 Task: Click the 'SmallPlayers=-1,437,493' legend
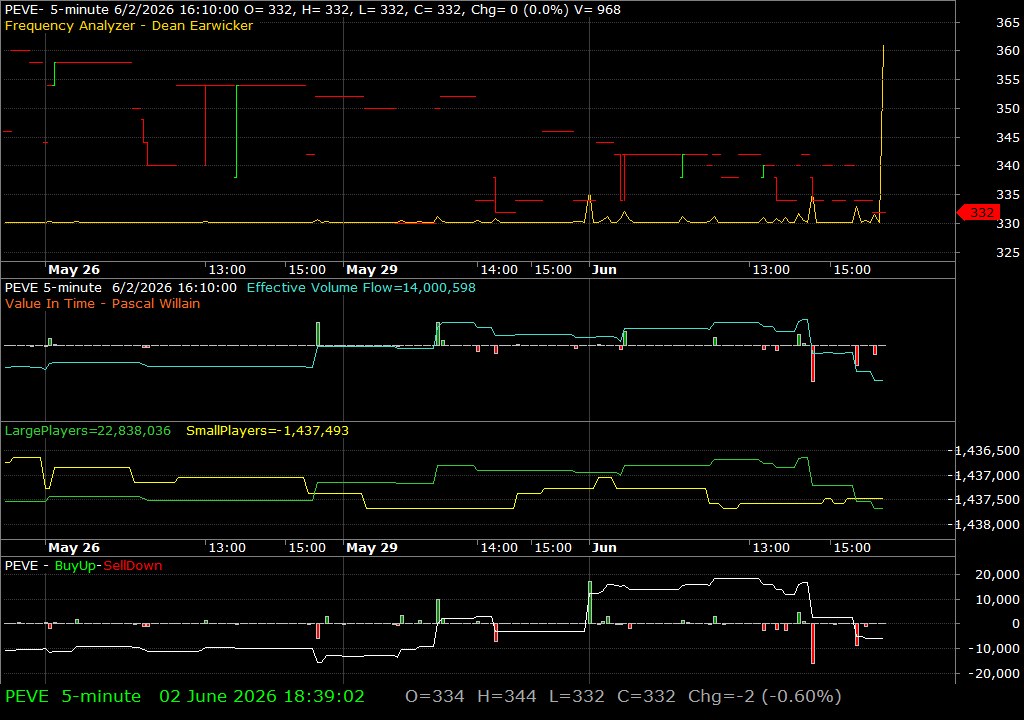267,431
